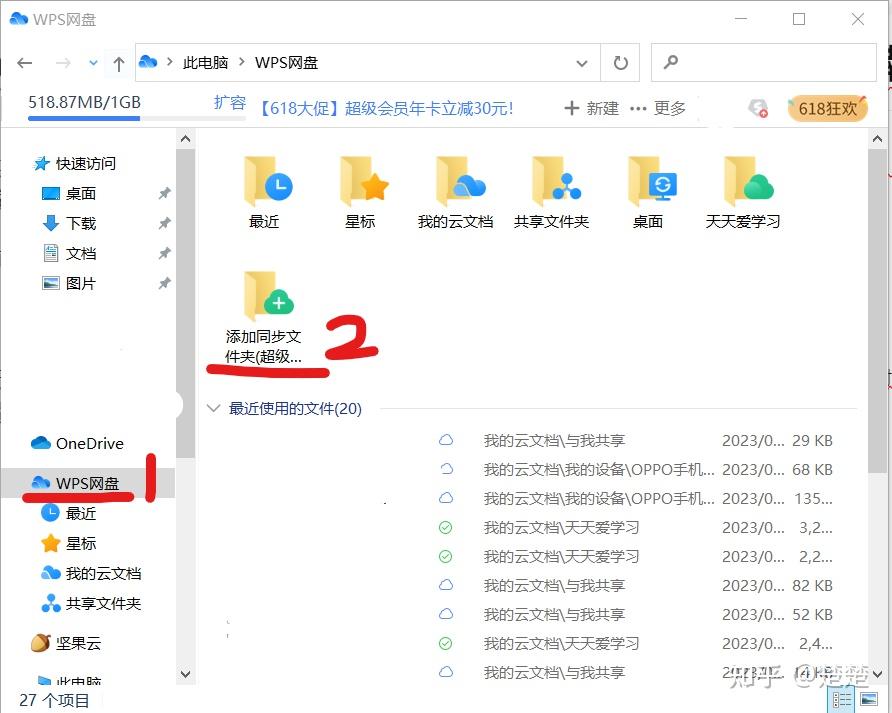Click the file list scrollbar up arrow
892x713 pixels.
coord(877,139)
